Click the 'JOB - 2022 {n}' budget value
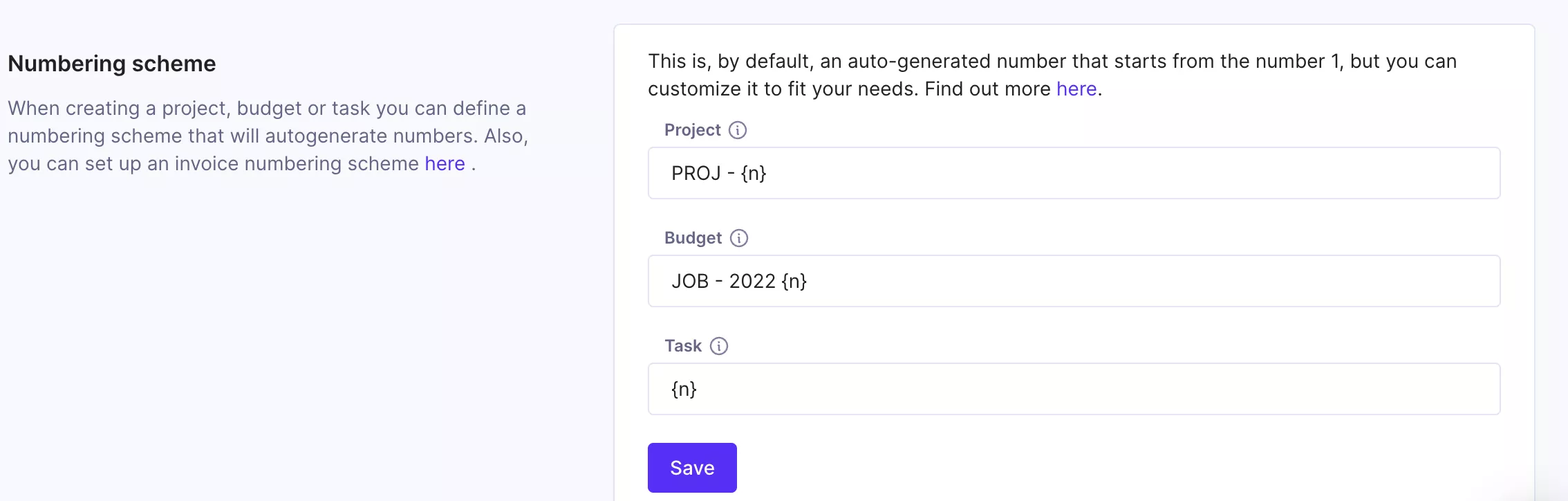This screenshot has width=1568, height=501. click(739, 281)
